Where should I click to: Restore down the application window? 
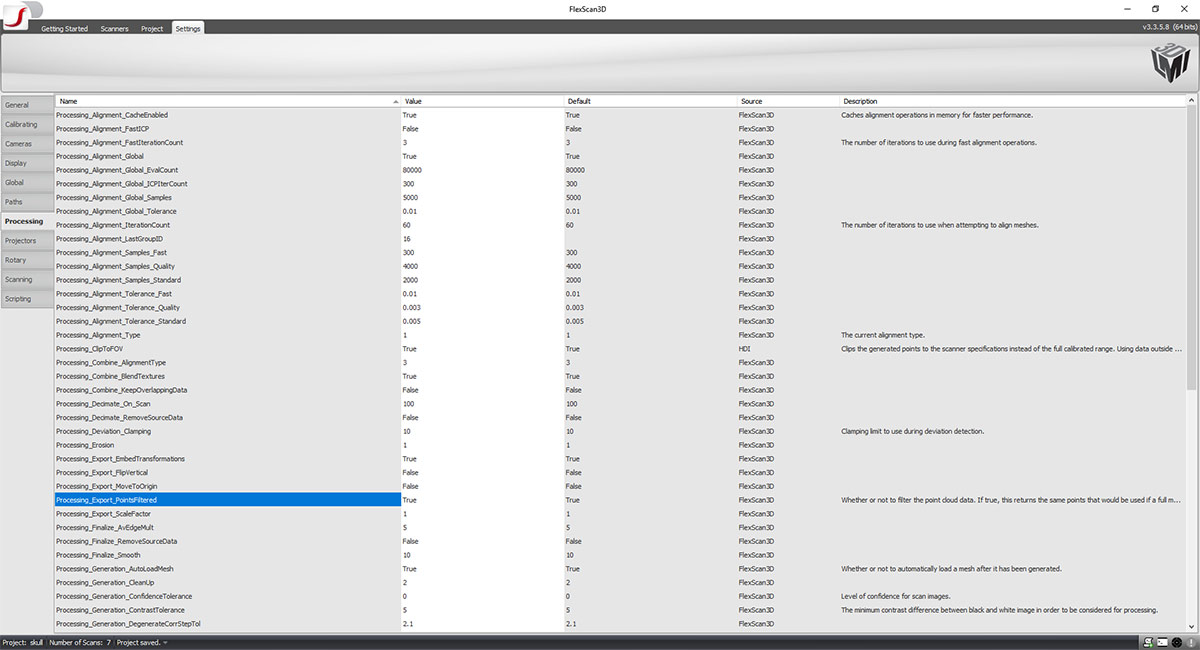click(1155, 8)
